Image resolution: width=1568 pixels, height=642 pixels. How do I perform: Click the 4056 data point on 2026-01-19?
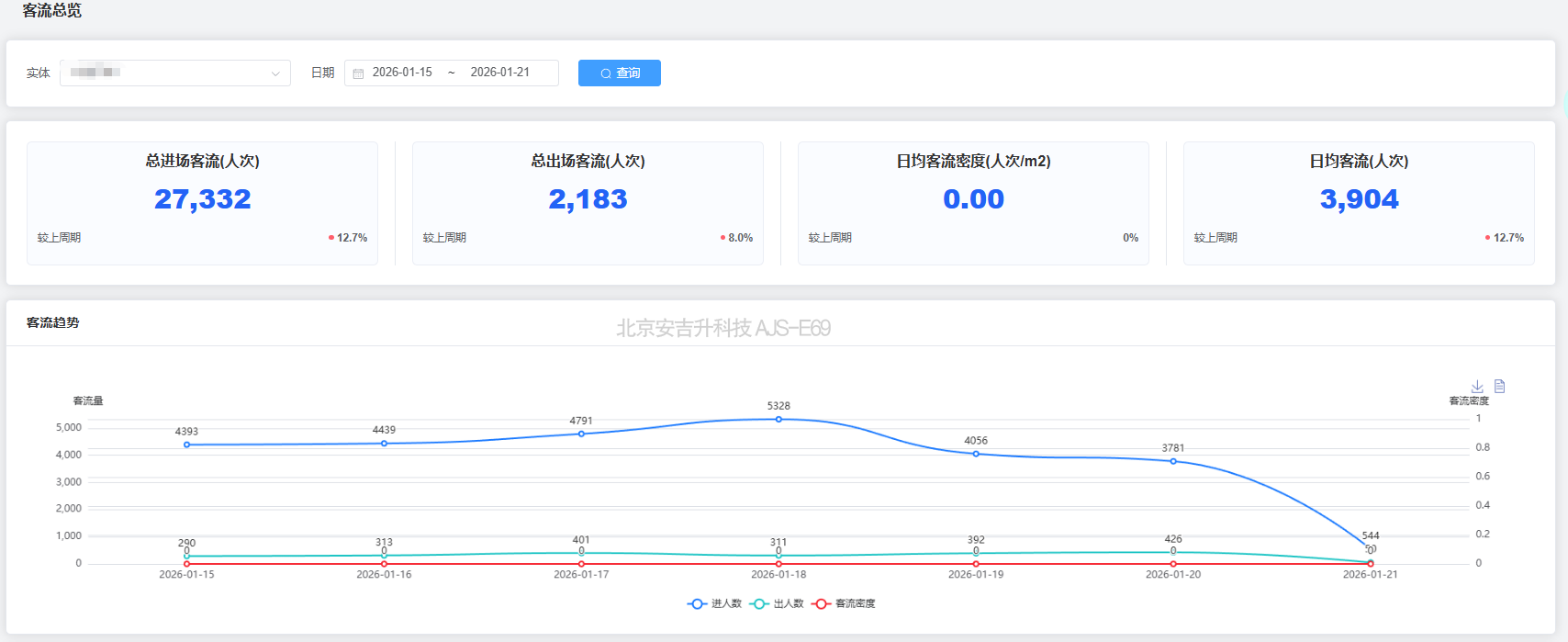(x=976, y=454)
